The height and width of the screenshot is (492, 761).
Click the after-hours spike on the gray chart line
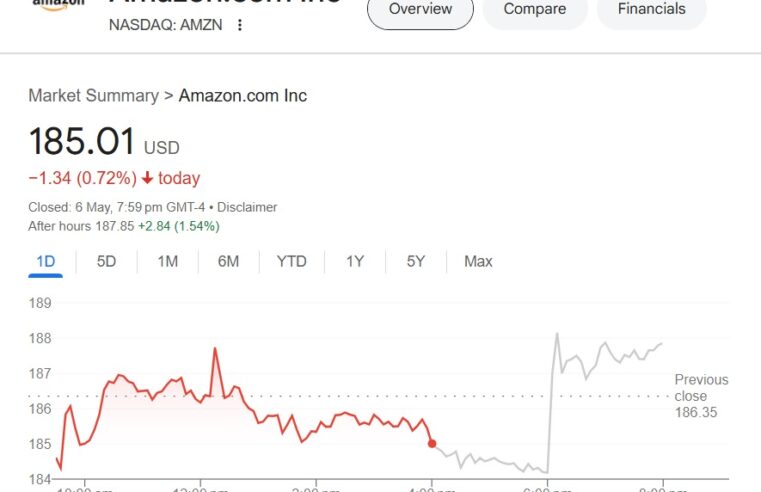coord(557,334)
